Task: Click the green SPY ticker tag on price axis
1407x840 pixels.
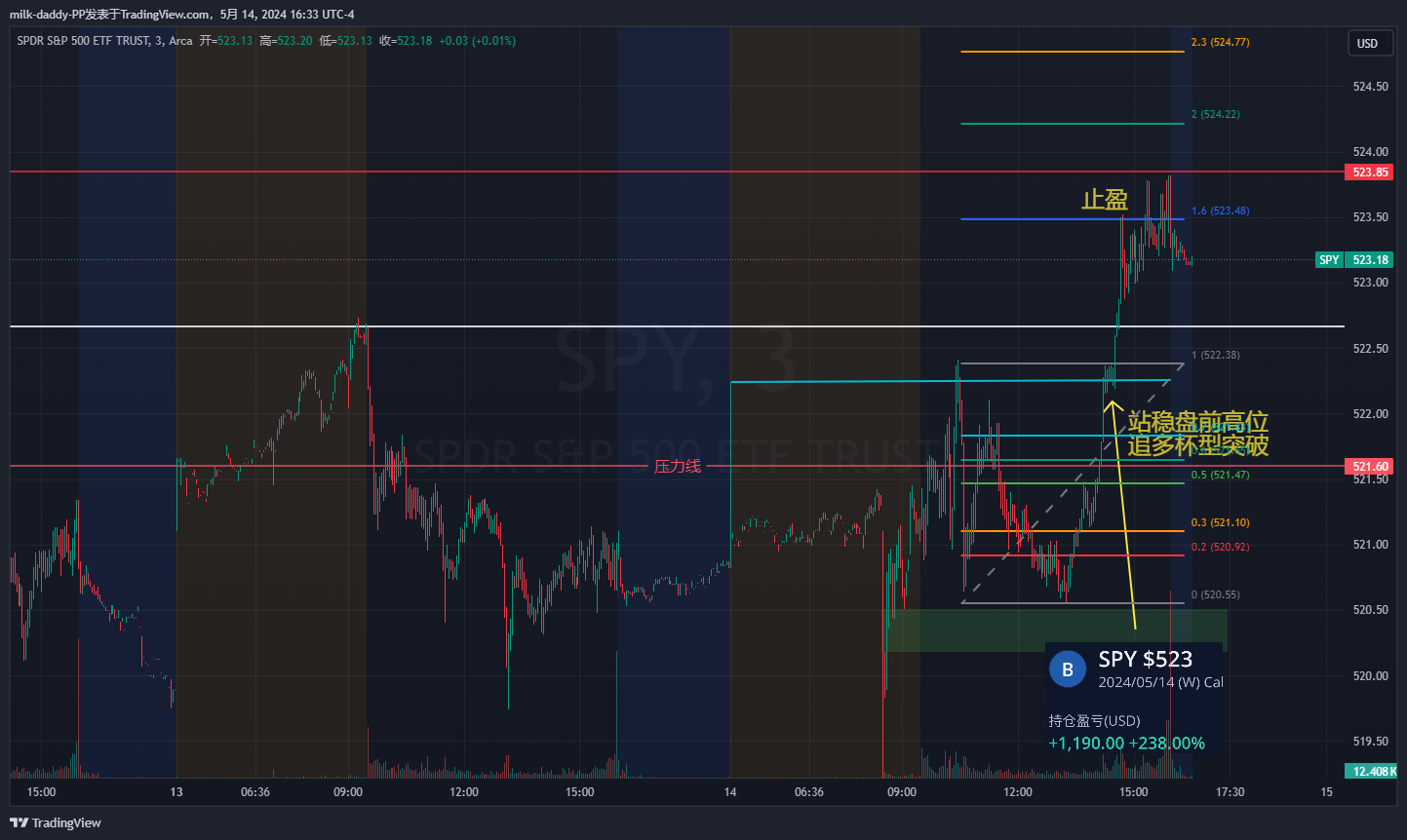Action: click(x=1329, y=260)
